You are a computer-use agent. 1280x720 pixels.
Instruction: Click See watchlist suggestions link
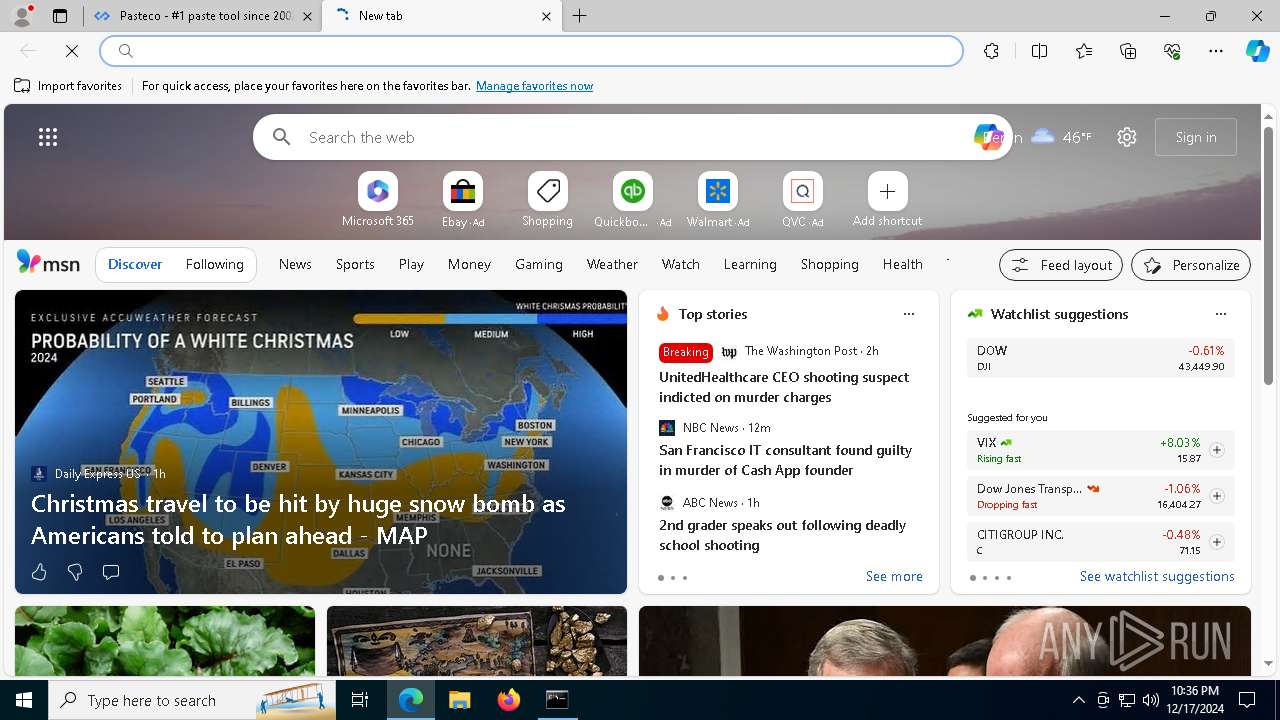pos(1157,577)
